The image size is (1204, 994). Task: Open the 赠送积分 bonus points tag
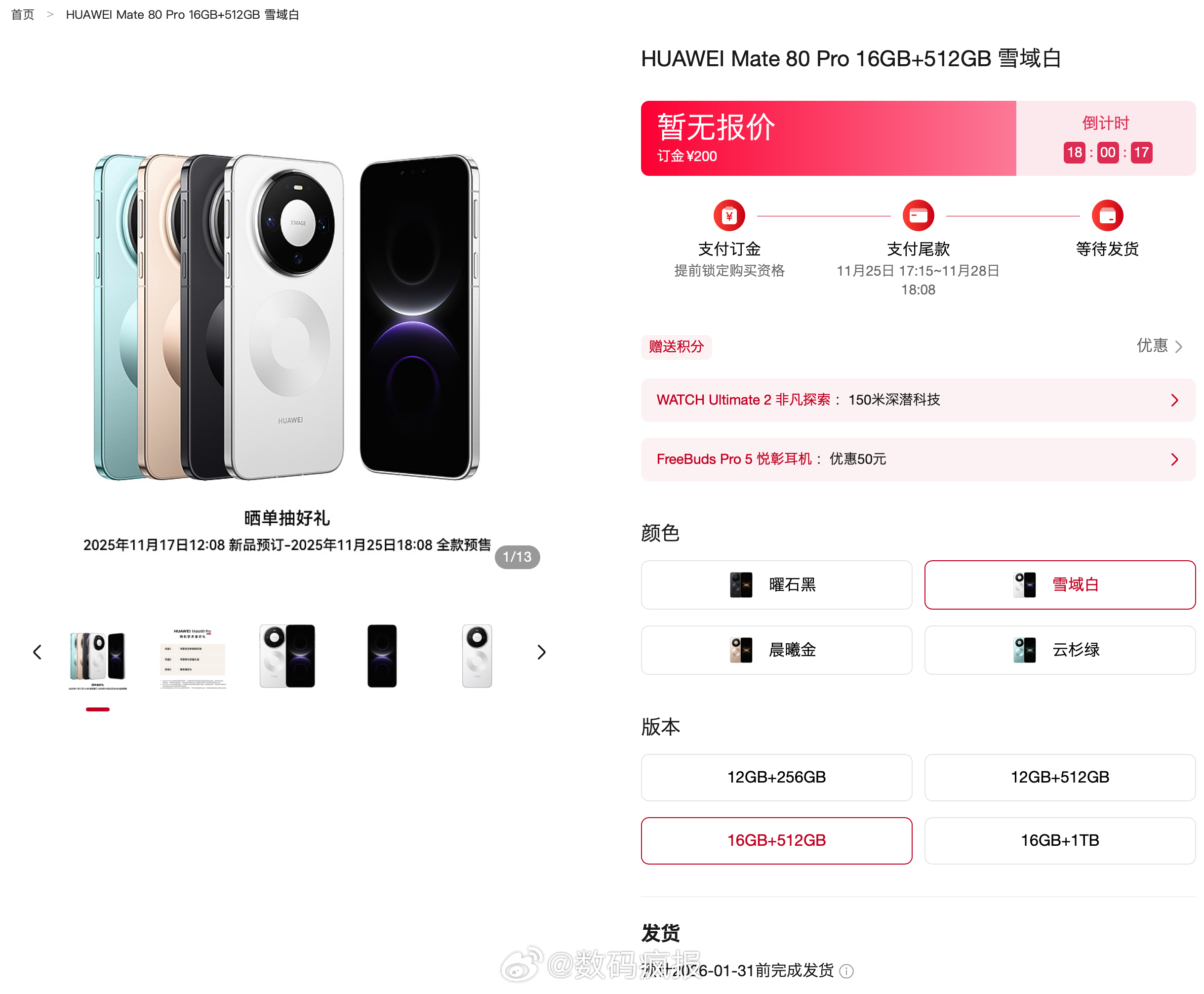coord(676,346)
